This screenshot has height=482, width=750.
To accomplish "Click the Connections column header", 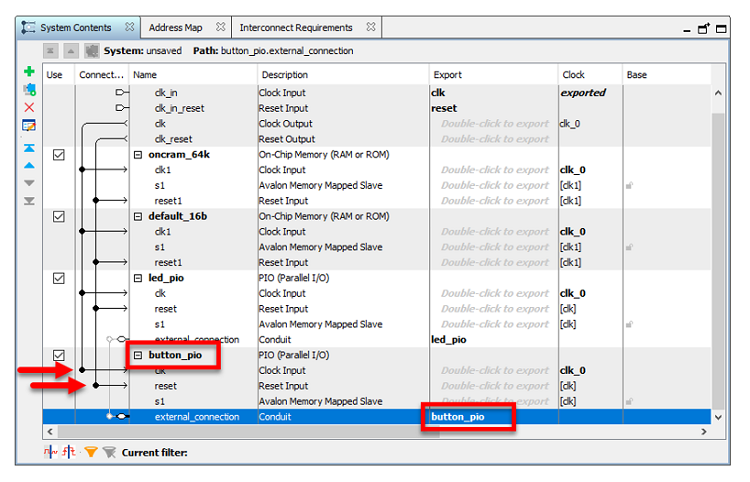I will tap(101, 75).
